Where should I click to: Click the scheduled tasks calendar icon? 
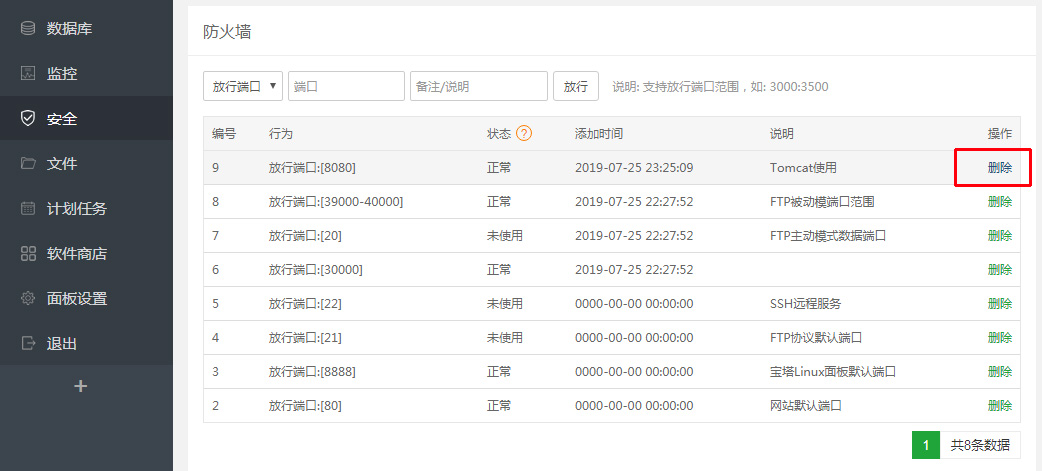(28, 208)
